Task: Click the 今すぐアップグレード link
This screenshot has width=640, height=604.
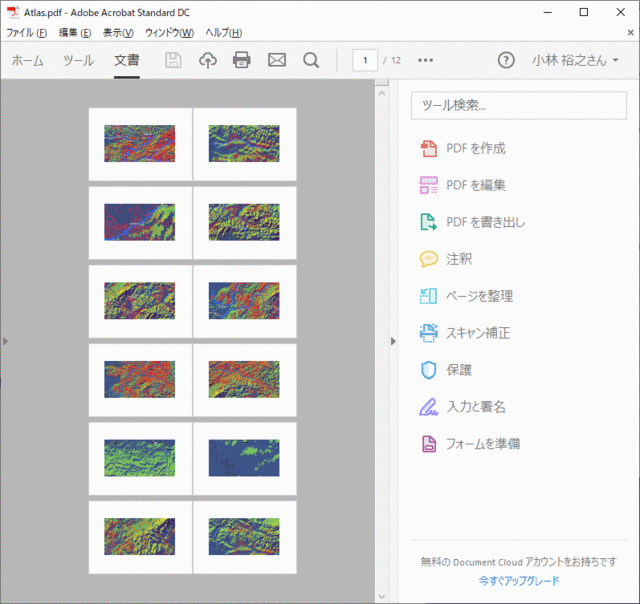Action: [519, 580]
